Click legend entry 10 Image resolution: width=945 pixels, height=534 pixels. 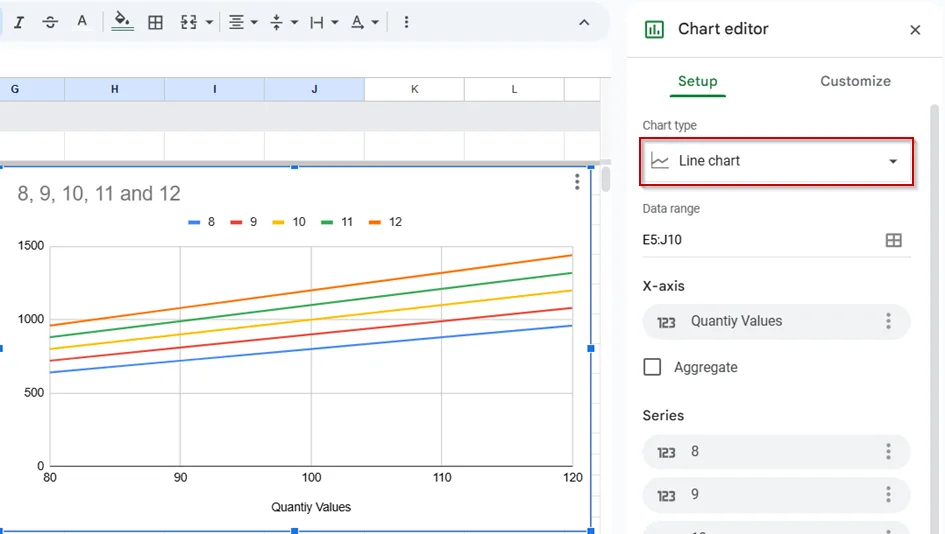[289, 222]
